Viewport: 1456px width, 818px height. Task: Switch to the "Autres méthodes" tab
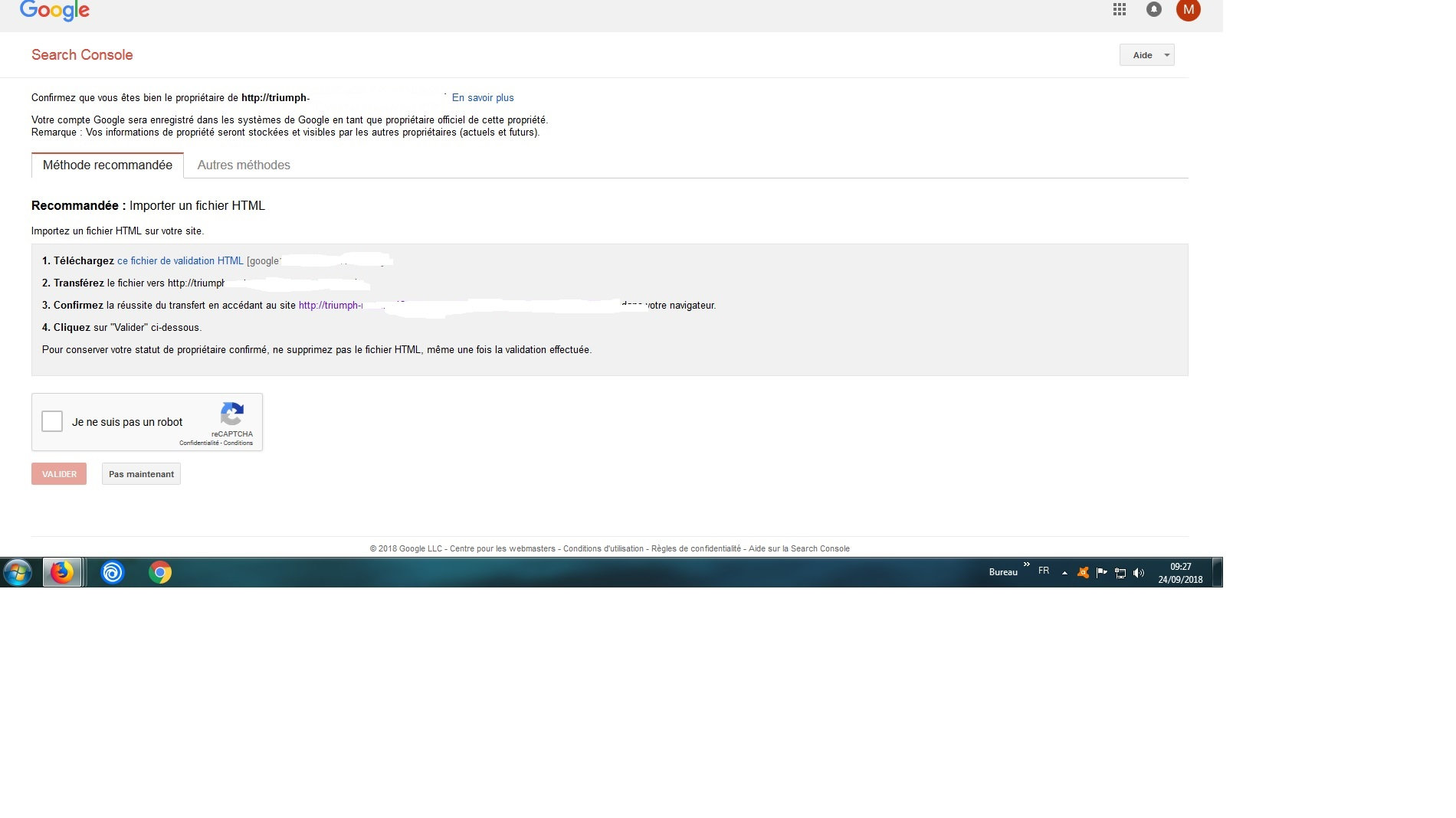pyautogui.click(x=244, y=165)
